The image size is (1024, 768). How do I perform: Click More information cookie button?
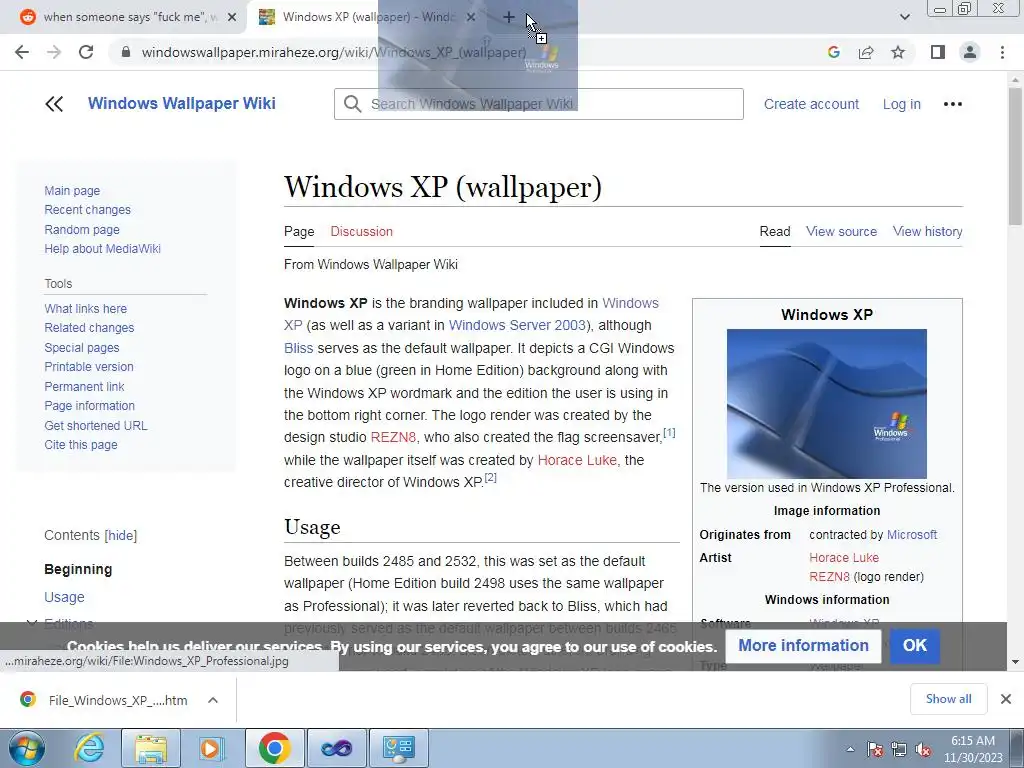tap(803, 645)
